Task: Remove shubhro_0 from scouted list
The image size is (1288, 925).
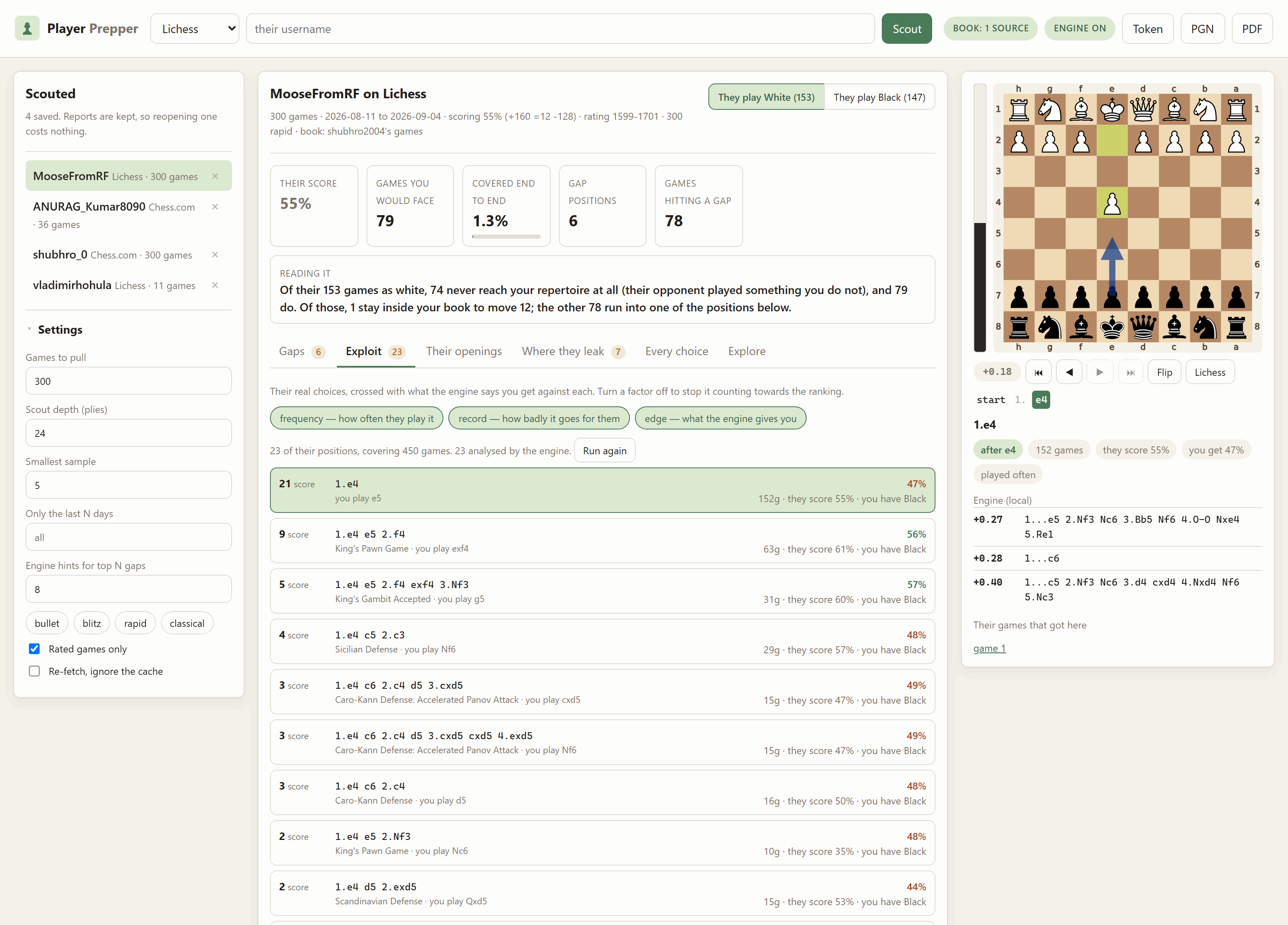Action: tap(215, 254)
